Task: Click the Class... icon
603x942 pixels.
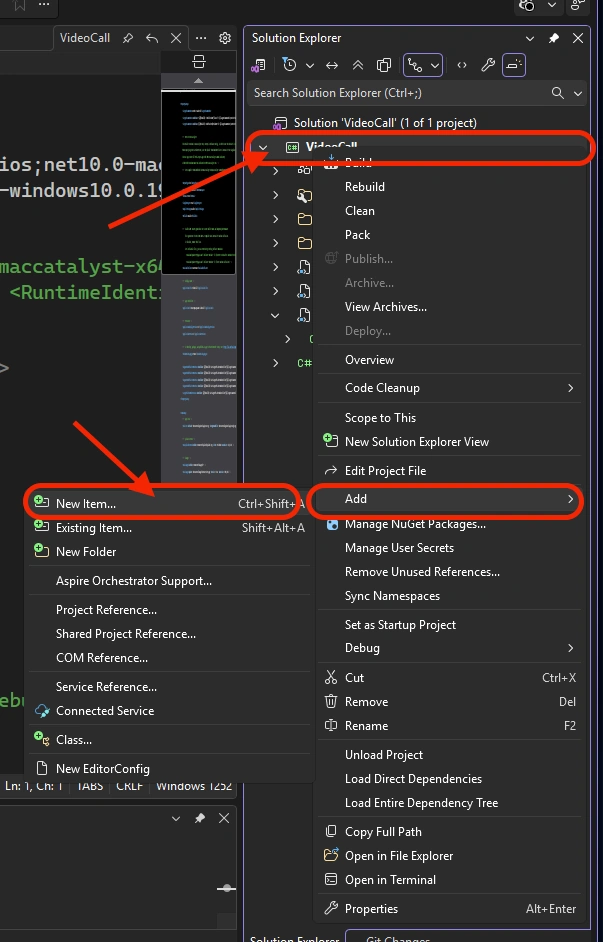Action: (41, 739)
